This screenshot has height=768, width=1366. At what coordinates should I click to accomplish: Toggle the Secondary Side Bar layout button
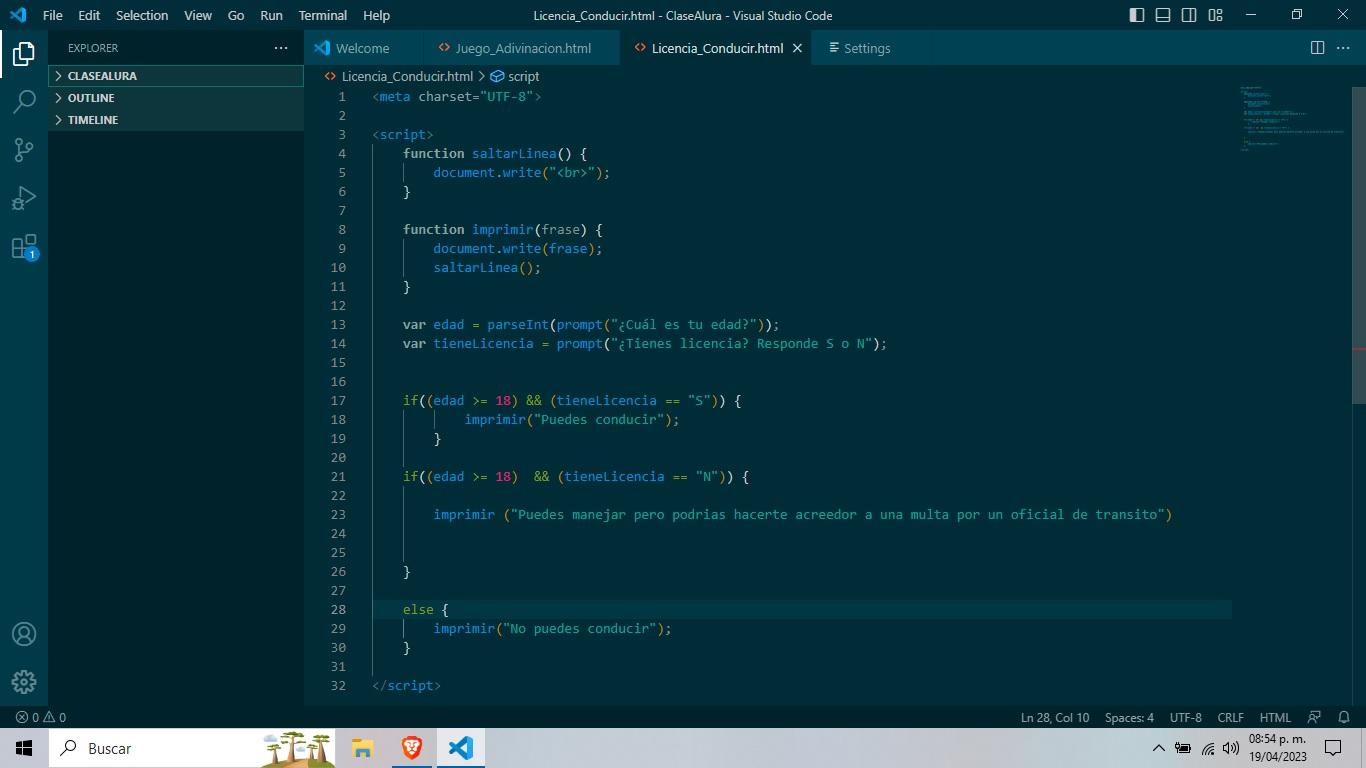[1189, 15]
